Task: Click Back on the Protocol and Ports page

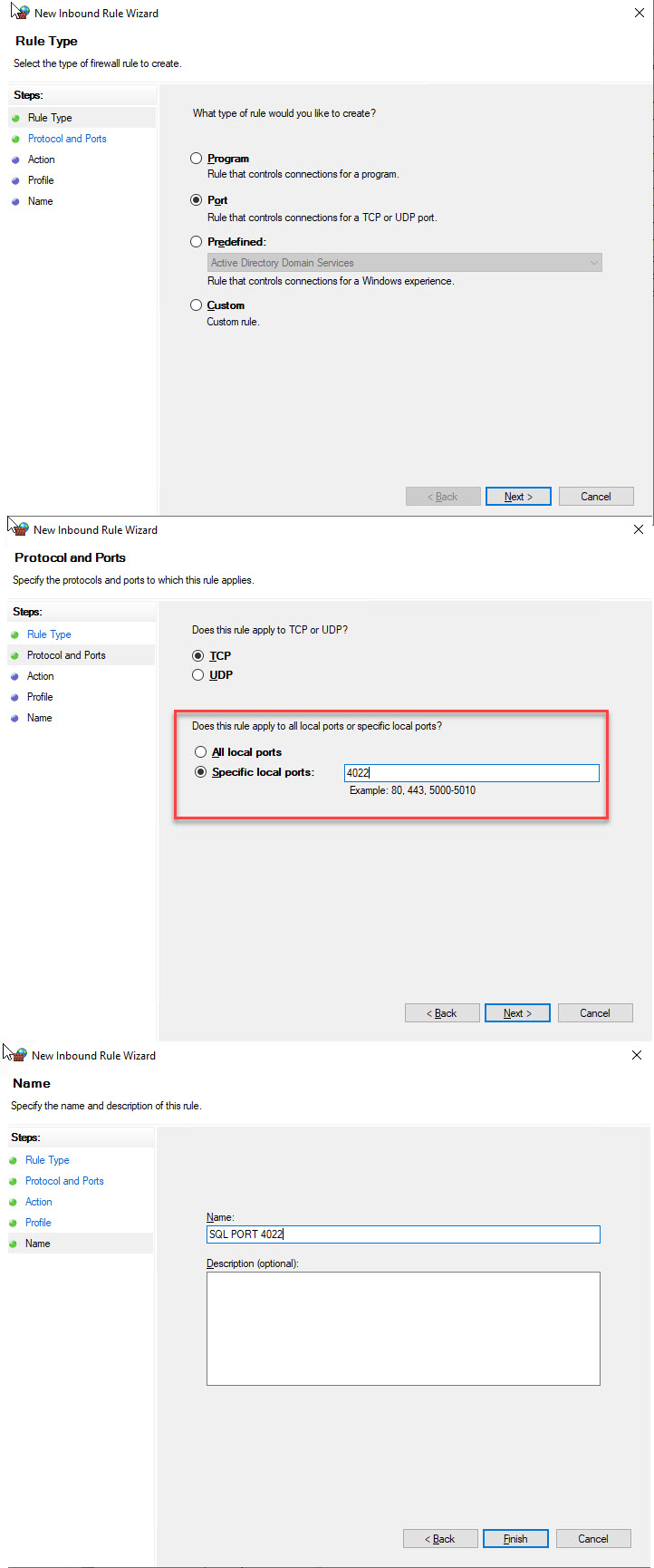Action: [442, 1013]
